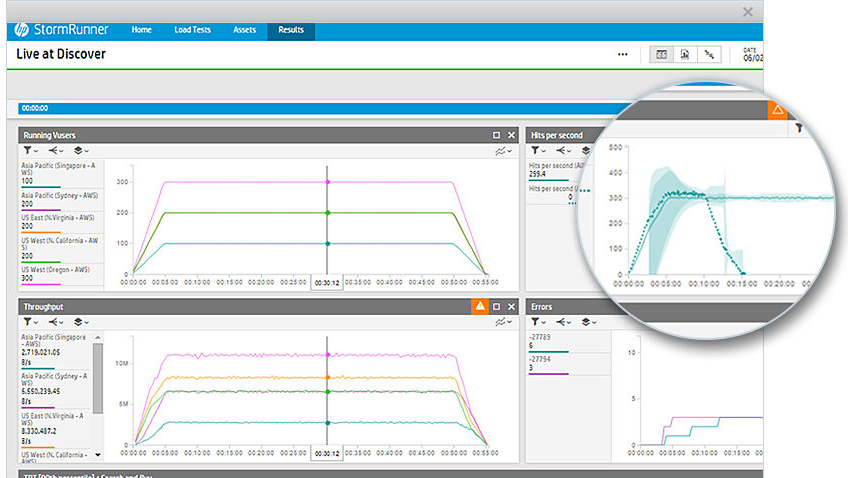The width and height of the screenshot is (848, 478).
Task: Toggle Asia Pacific (Singapore) 2,719,021.05 Throughput series
Action: pyautogui.click(x=56, y=350)
